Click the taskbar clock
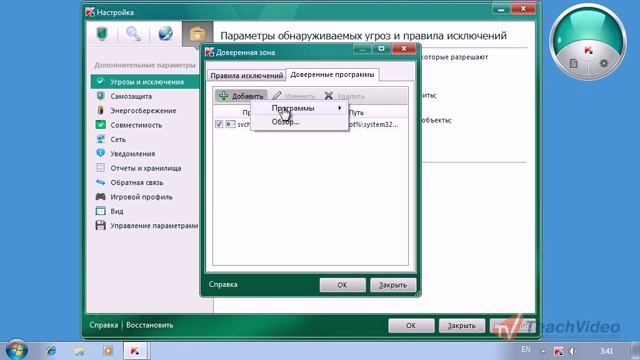 click(x=607, y=351)
